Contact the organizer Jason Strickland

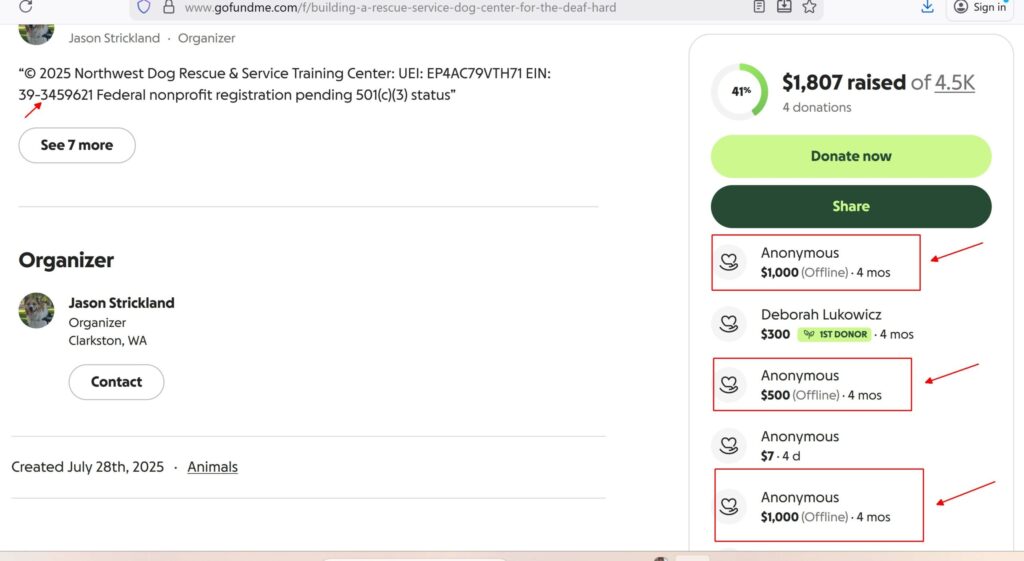(x=116, y=382)
